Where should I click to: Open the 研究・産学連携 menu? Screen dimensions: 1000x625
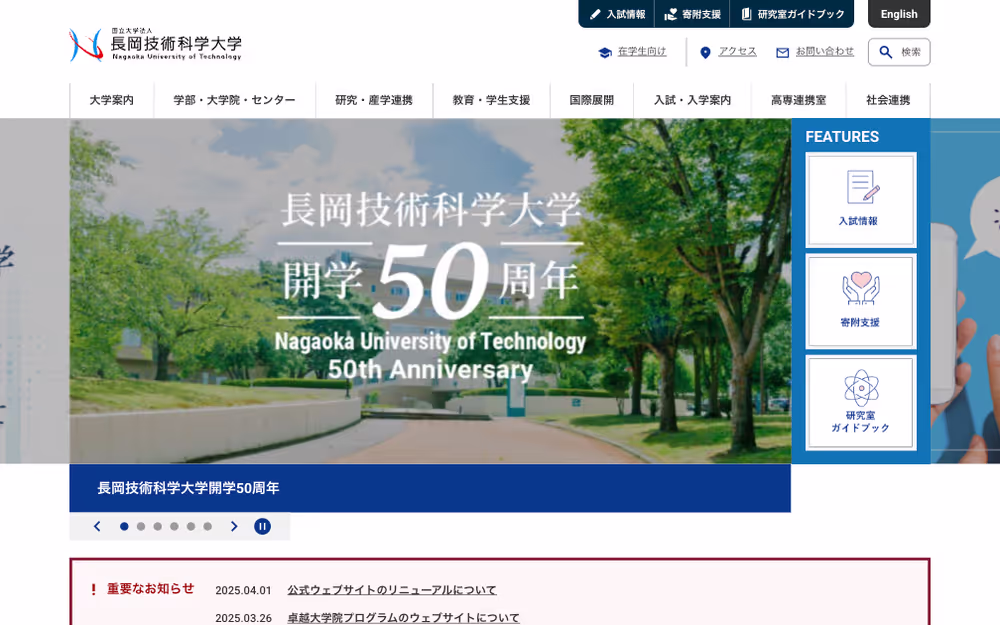(374, 100)
